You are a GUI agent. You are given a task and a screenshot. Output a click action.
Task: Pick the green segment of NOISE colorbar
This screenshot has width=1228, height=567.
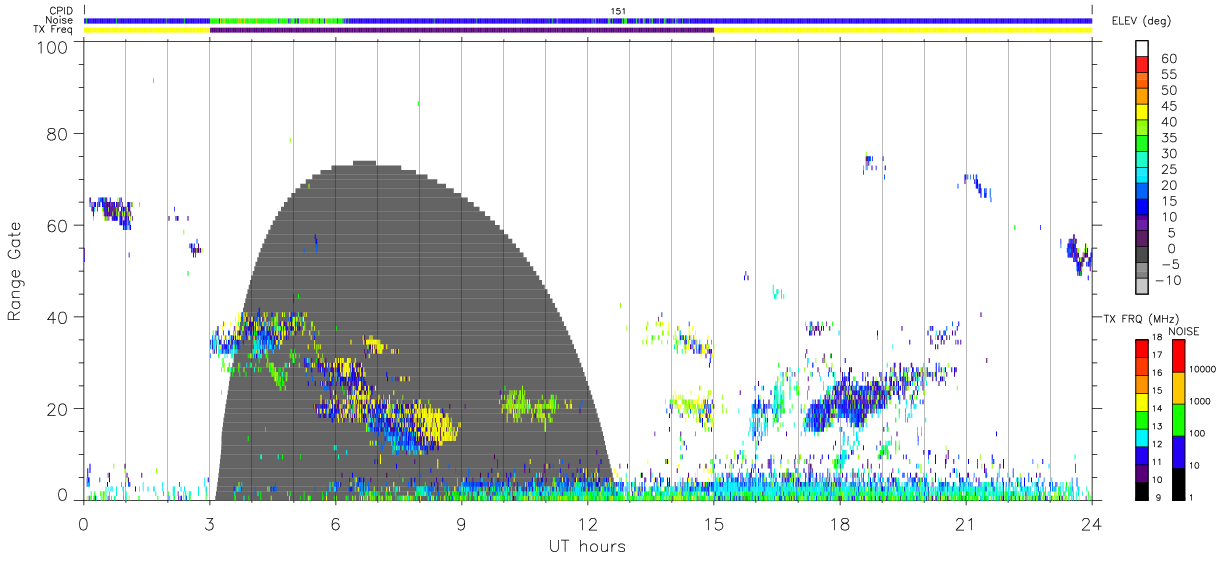click(1179, 419)
